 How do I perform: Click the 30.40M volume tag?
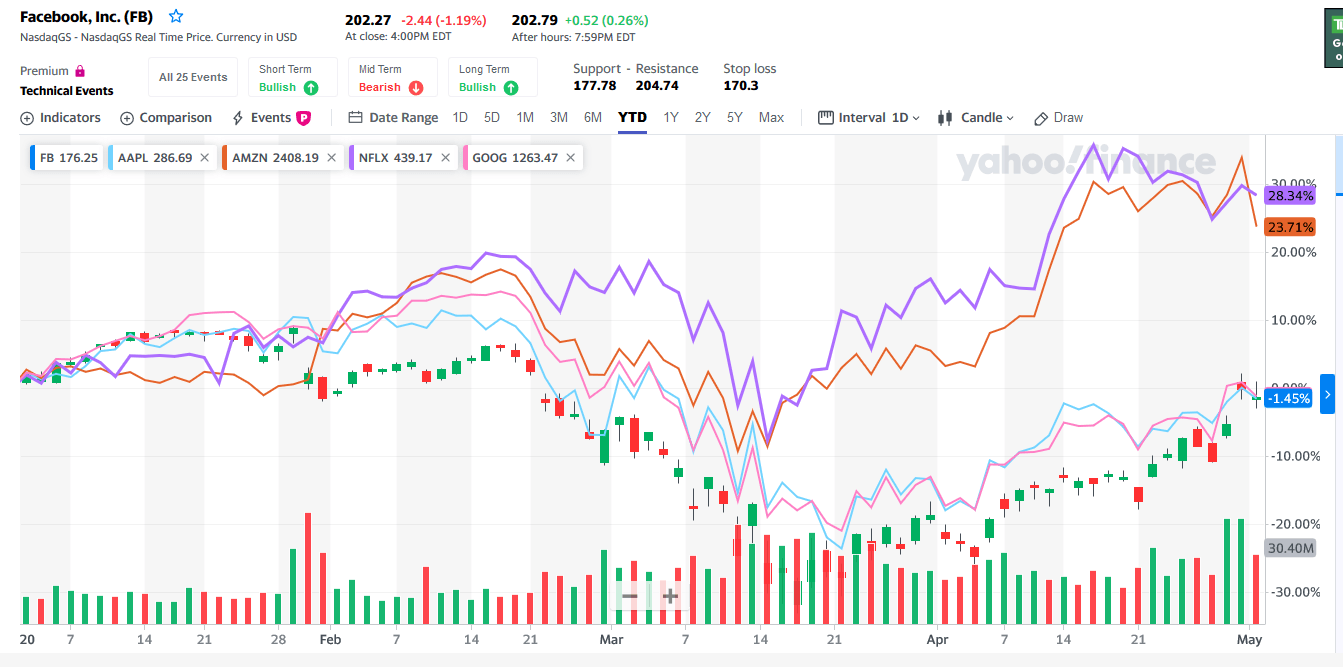pyautogui.click(x=1291, y=548)
